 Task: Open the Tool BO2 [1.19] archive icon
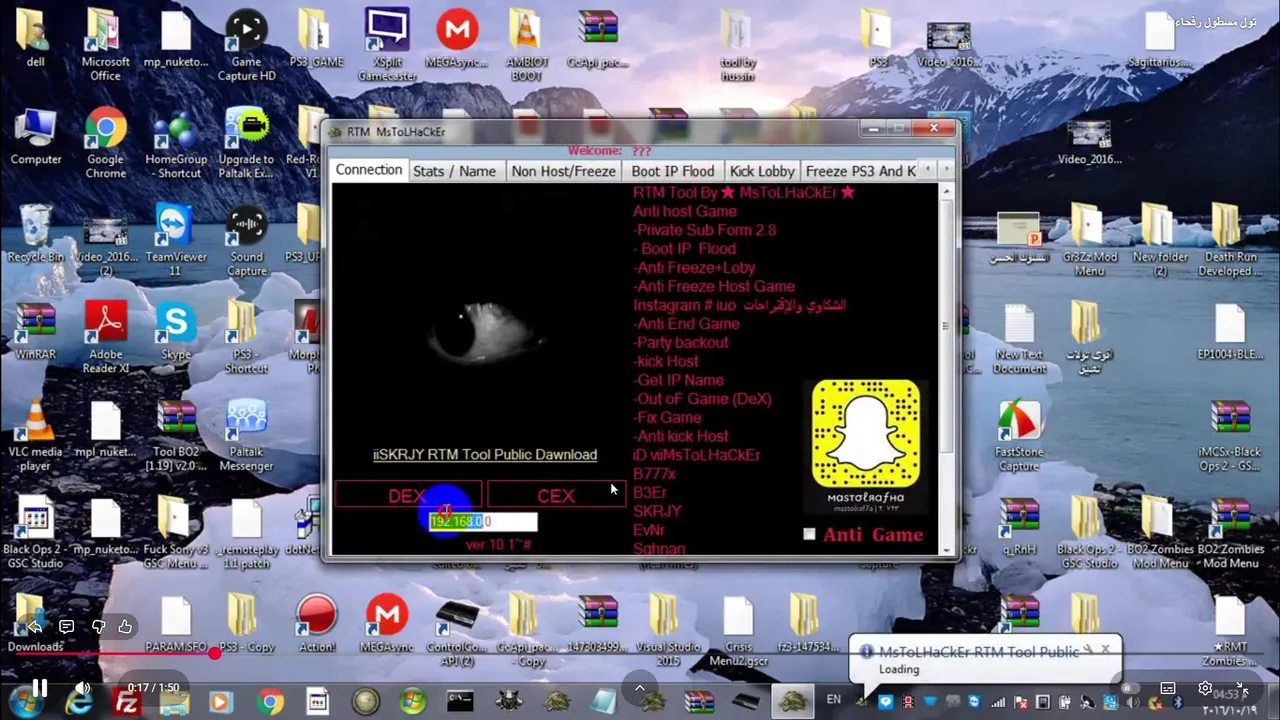(x=176, y=435)
